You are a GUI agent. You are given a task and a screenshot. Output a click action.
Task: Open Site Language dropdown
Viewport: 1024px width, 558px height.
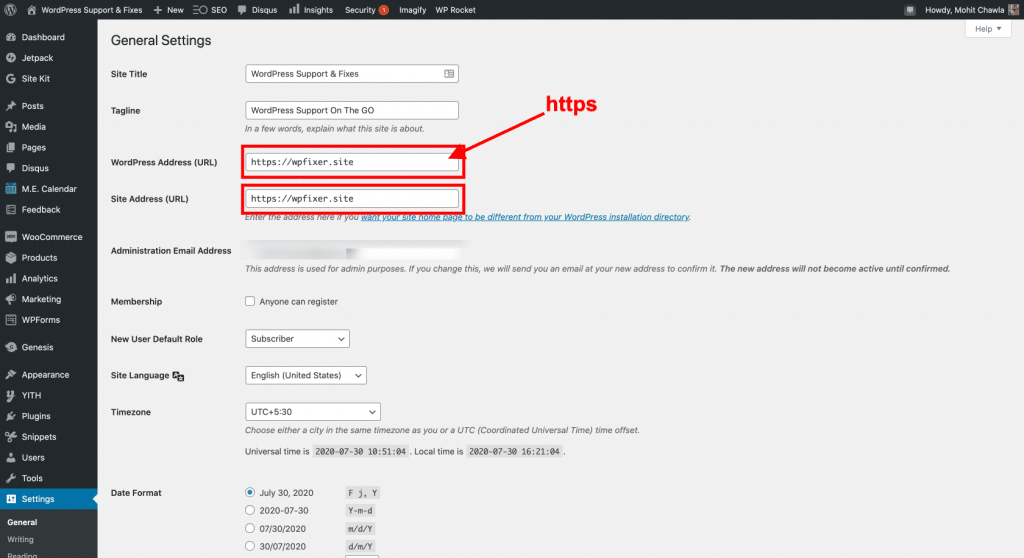tap(306, 376)
